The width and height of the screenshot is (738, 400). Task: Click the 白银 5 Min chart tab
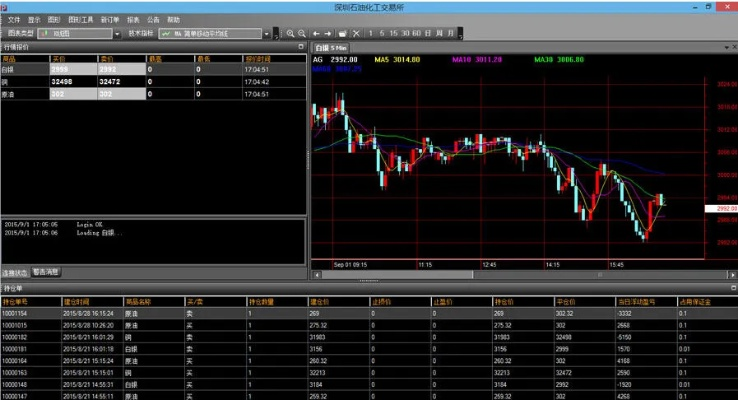tap(330, 47)
